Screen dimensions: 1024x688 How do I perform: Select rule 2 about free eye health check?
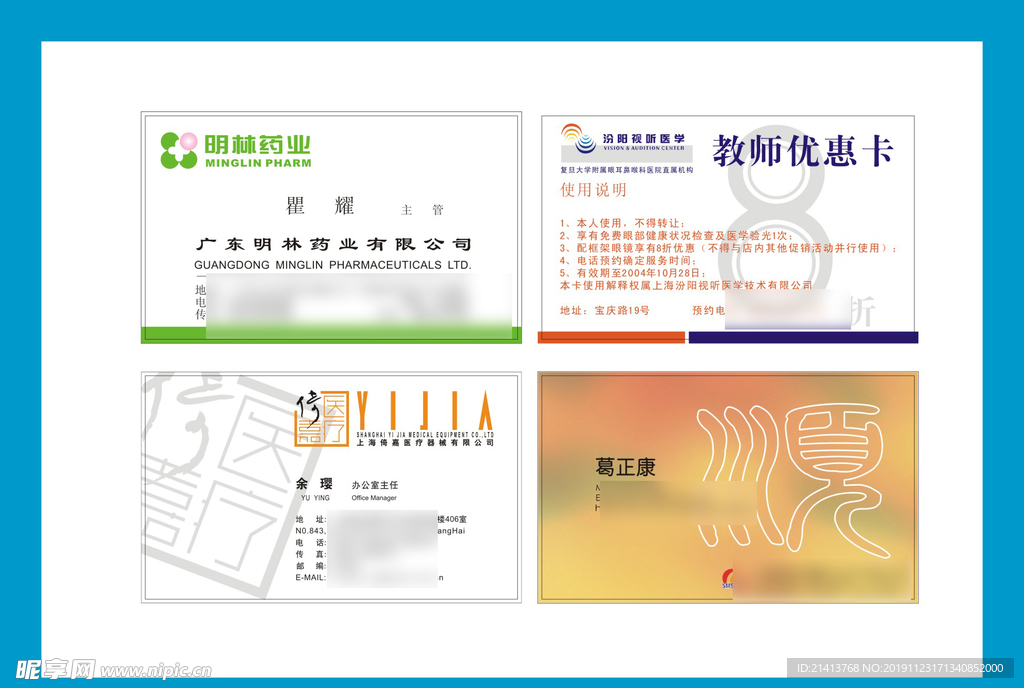677,236
